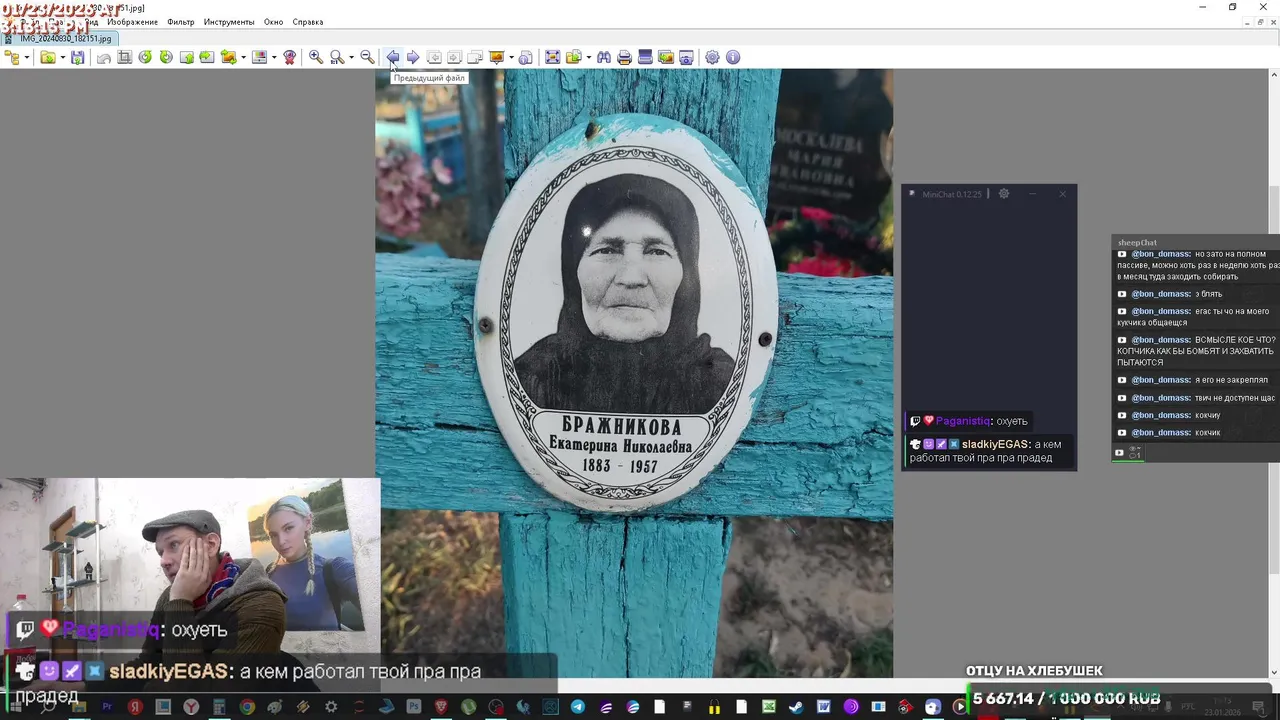Go to previous file with left arrow
The width and height of the screenshot is (1280, 720).
click(x=392, y=57)
